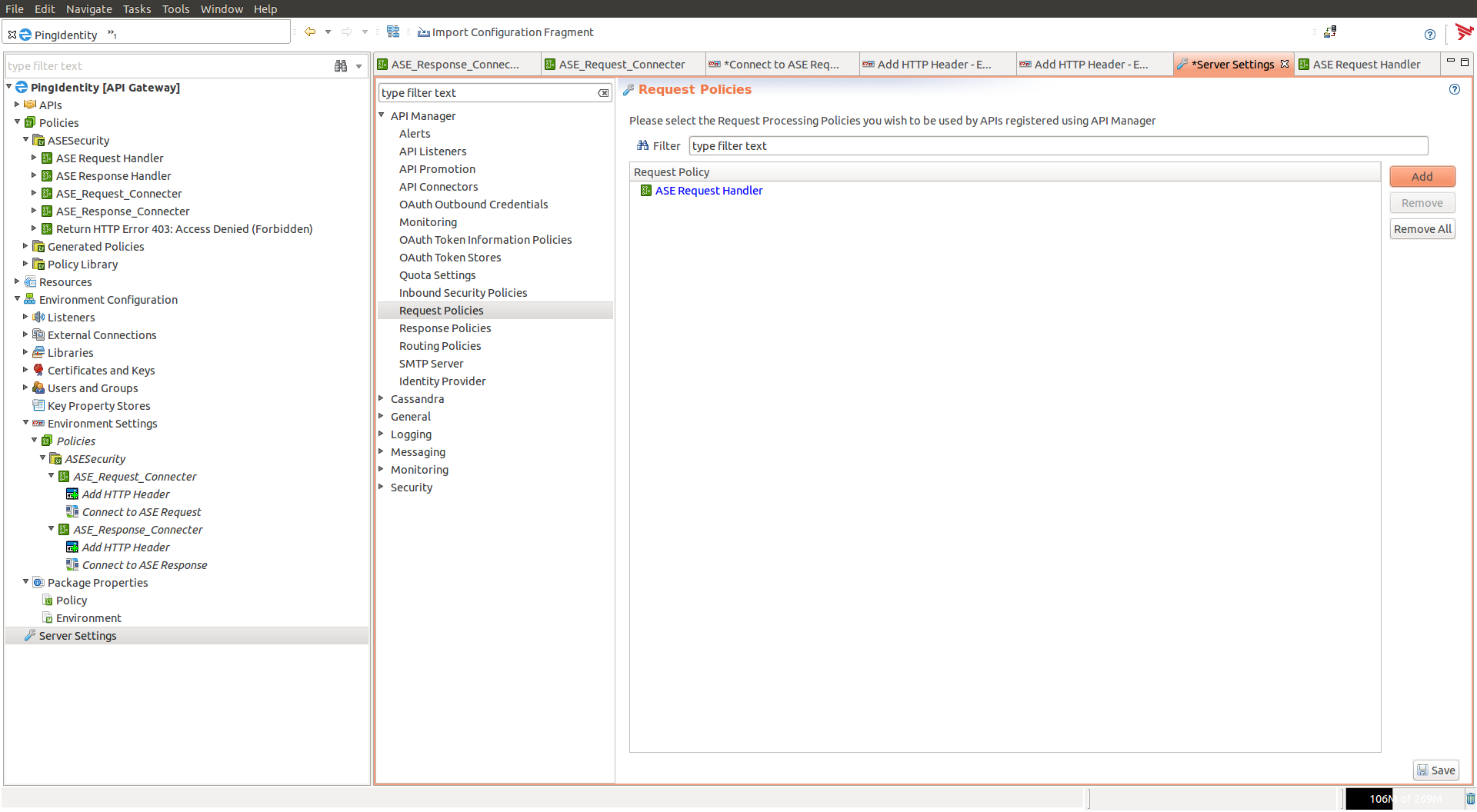Click the Import Configuration Fragment icon
1477x812 pixels.
coord(423,32)
